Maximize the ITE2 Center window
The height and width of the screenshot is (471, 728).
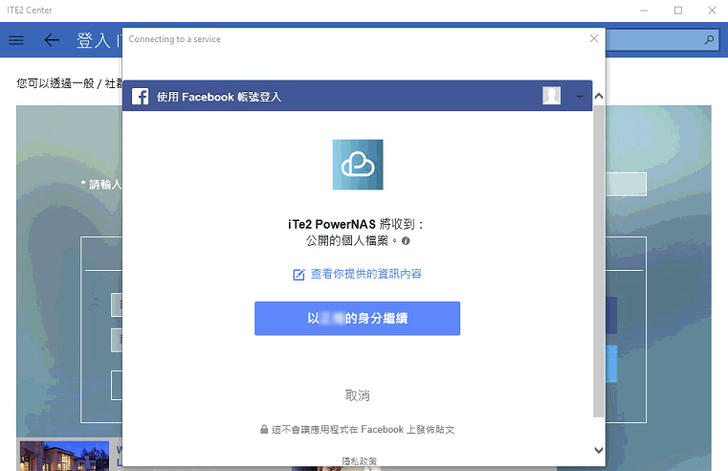pos(678,10)
